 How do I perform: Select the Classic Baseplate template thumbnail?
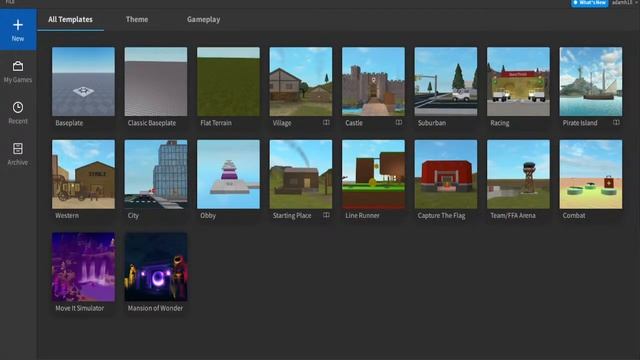pyautogui.click(x=156, y=82)
